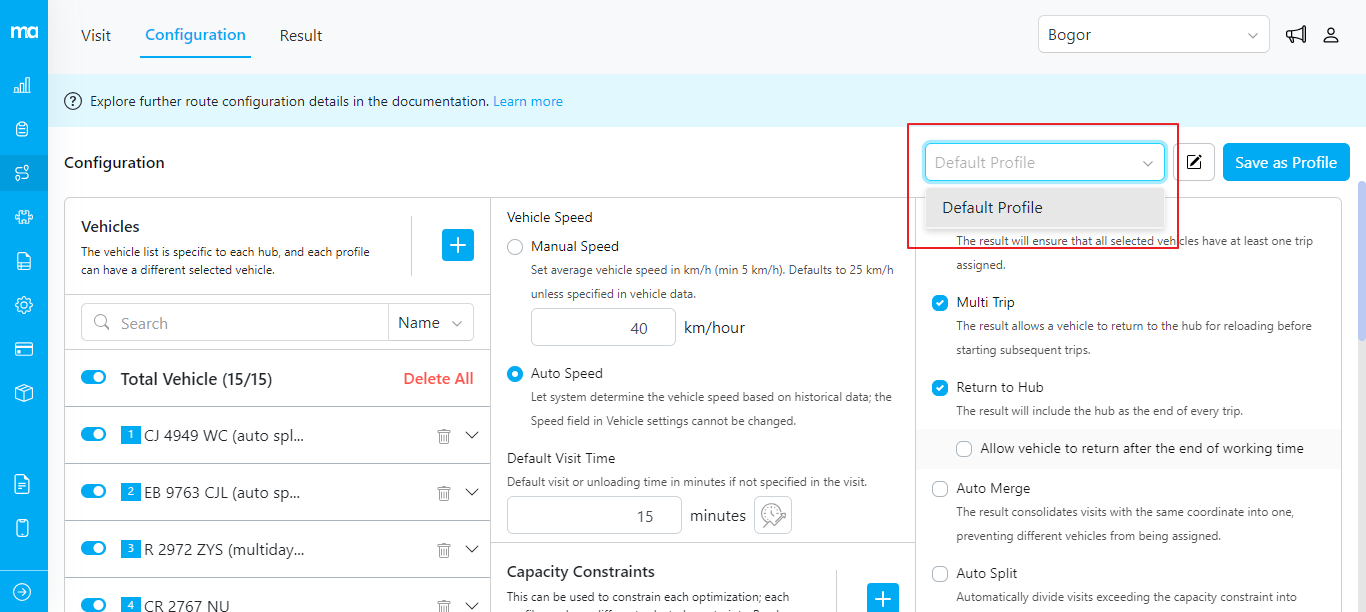Click the edit profile pencil icon
Image resolution: width=1366 pixels, height=612 pixels.
[1194, 162]
